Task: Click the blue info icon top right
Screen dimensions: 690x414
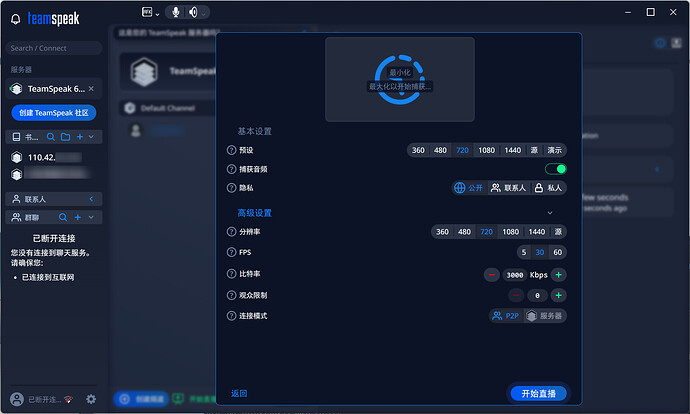Action: [660, 43]
